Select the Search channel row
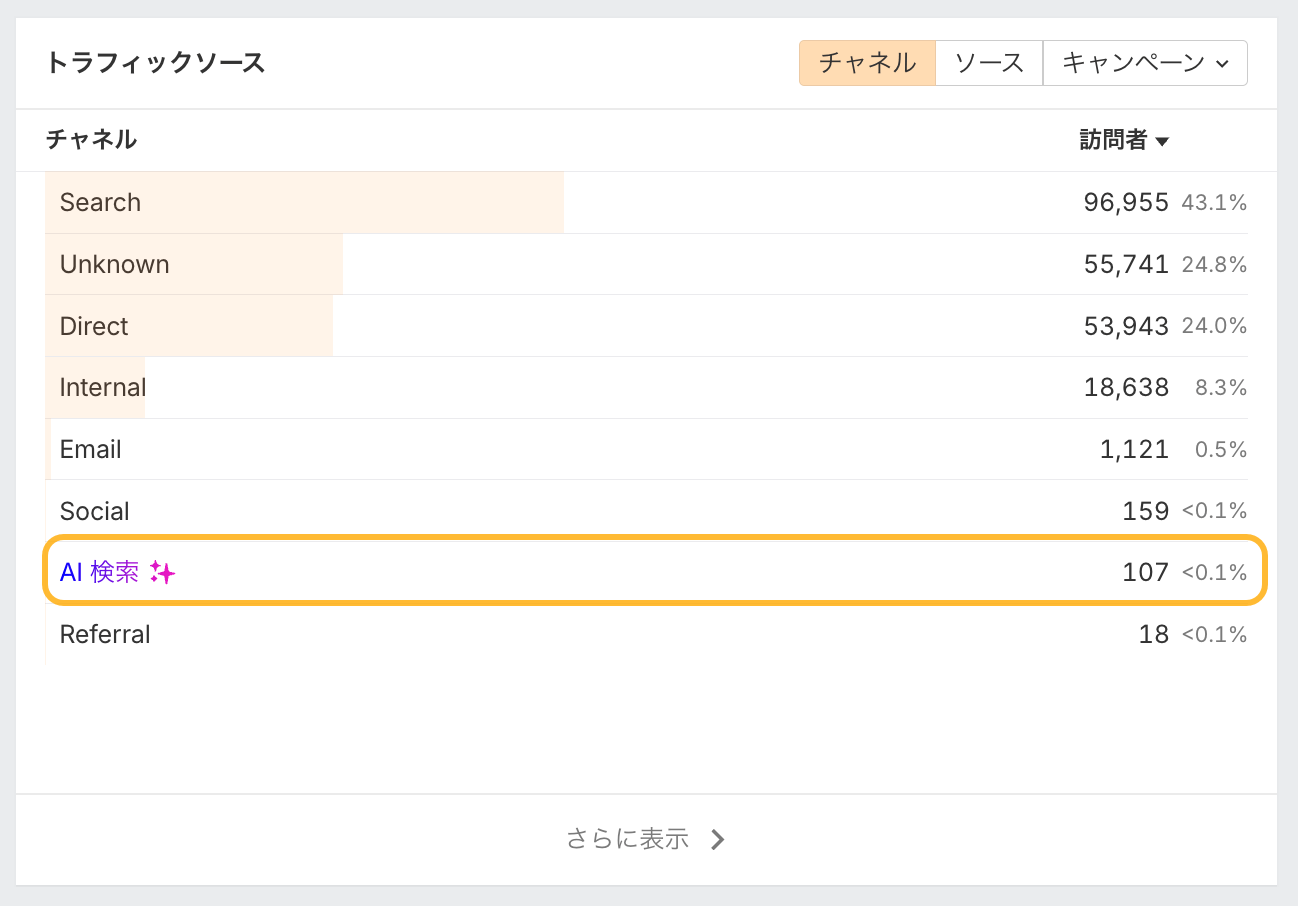The image size is (1298, 906). 100,202
